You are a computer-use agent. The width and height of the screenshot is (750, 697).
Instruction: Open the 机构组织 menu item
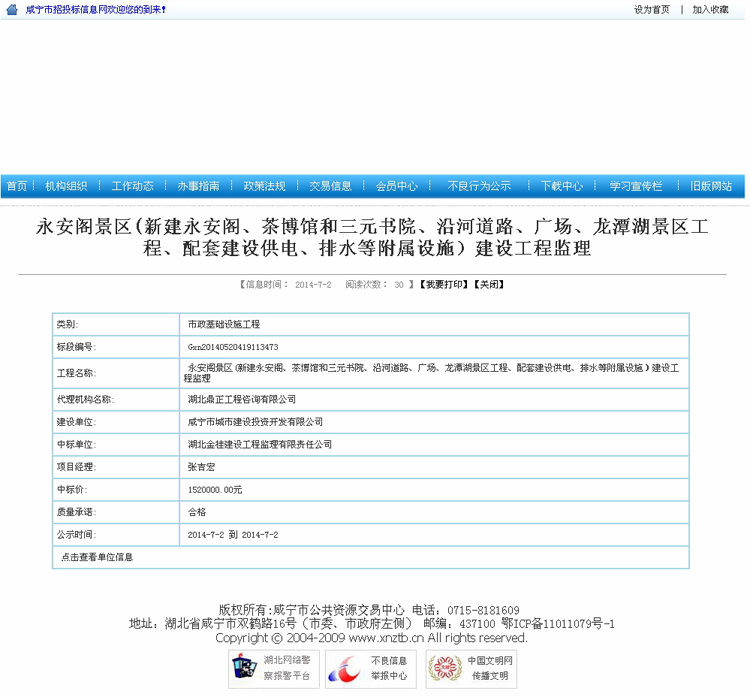(x=66, y=186)
